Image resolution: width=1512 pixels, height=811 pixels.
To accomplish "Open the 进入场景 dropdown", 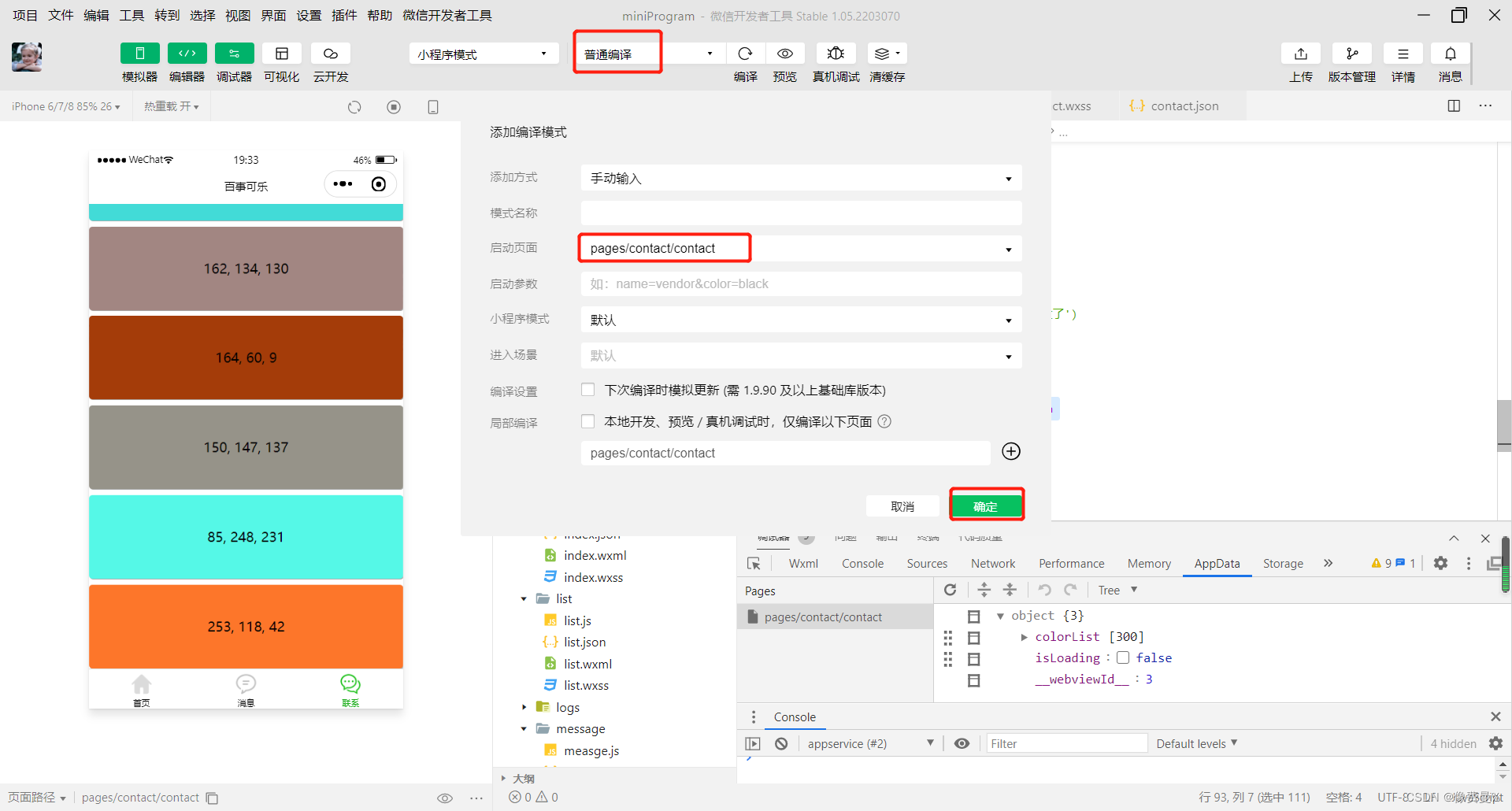I will [x=801, y=356].
